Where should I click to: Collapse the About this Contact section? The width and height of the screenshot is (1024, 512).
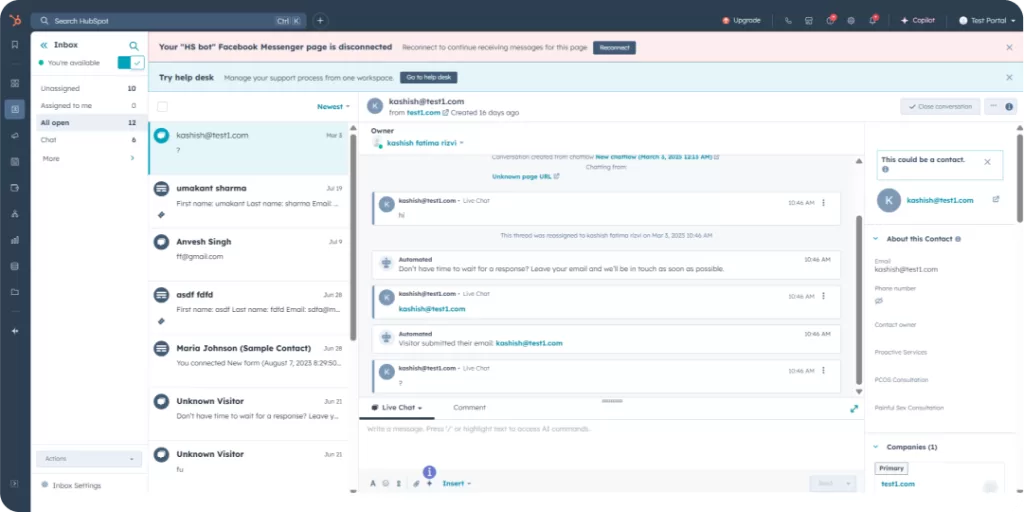[x=876, y=239]
